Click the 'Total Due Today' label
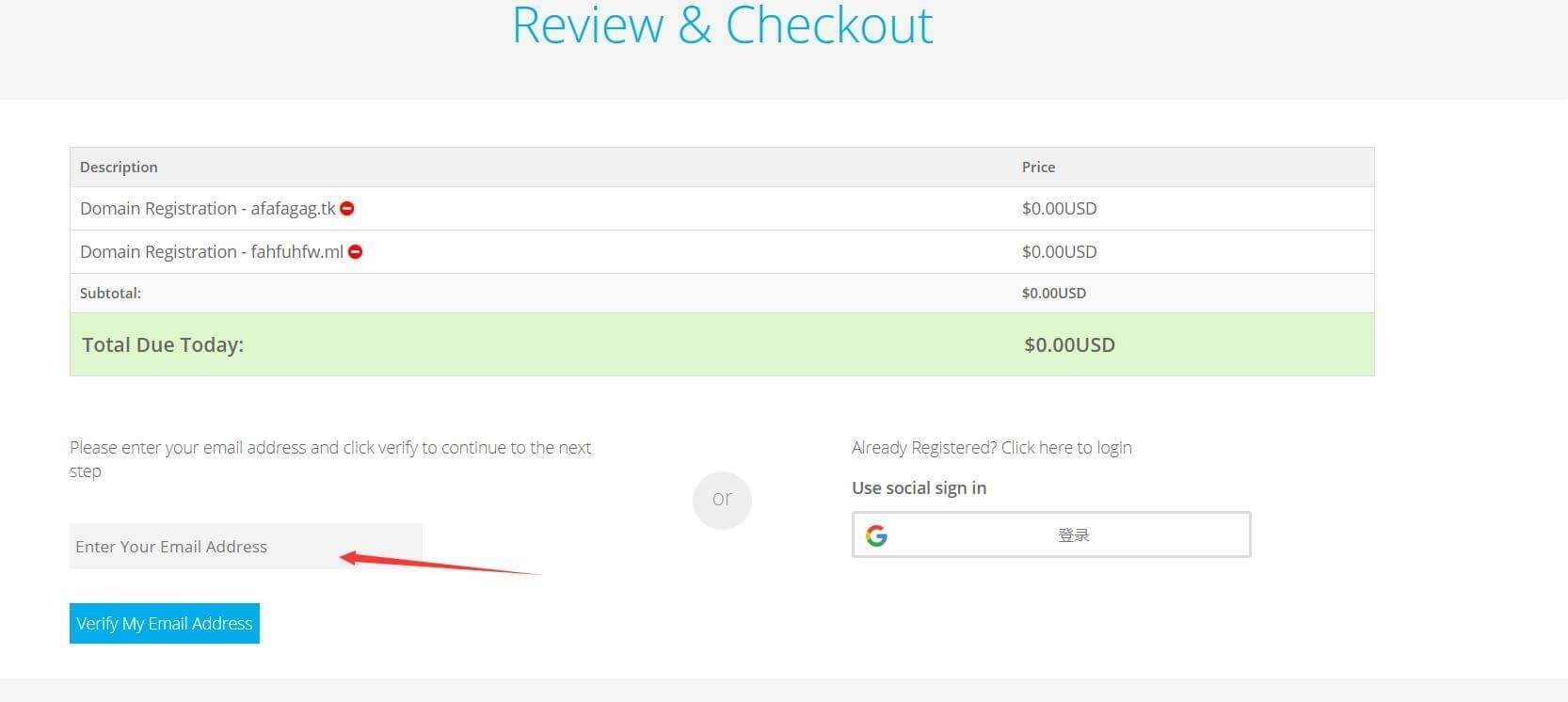 [163, 345]
